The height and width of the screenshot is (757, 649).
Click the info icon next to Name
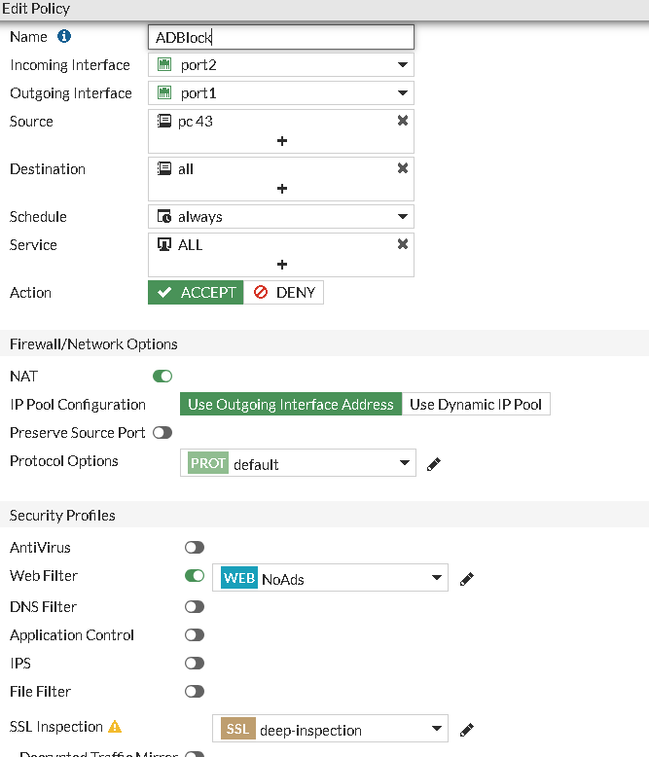pyautogui.click(x=65, y=37)
